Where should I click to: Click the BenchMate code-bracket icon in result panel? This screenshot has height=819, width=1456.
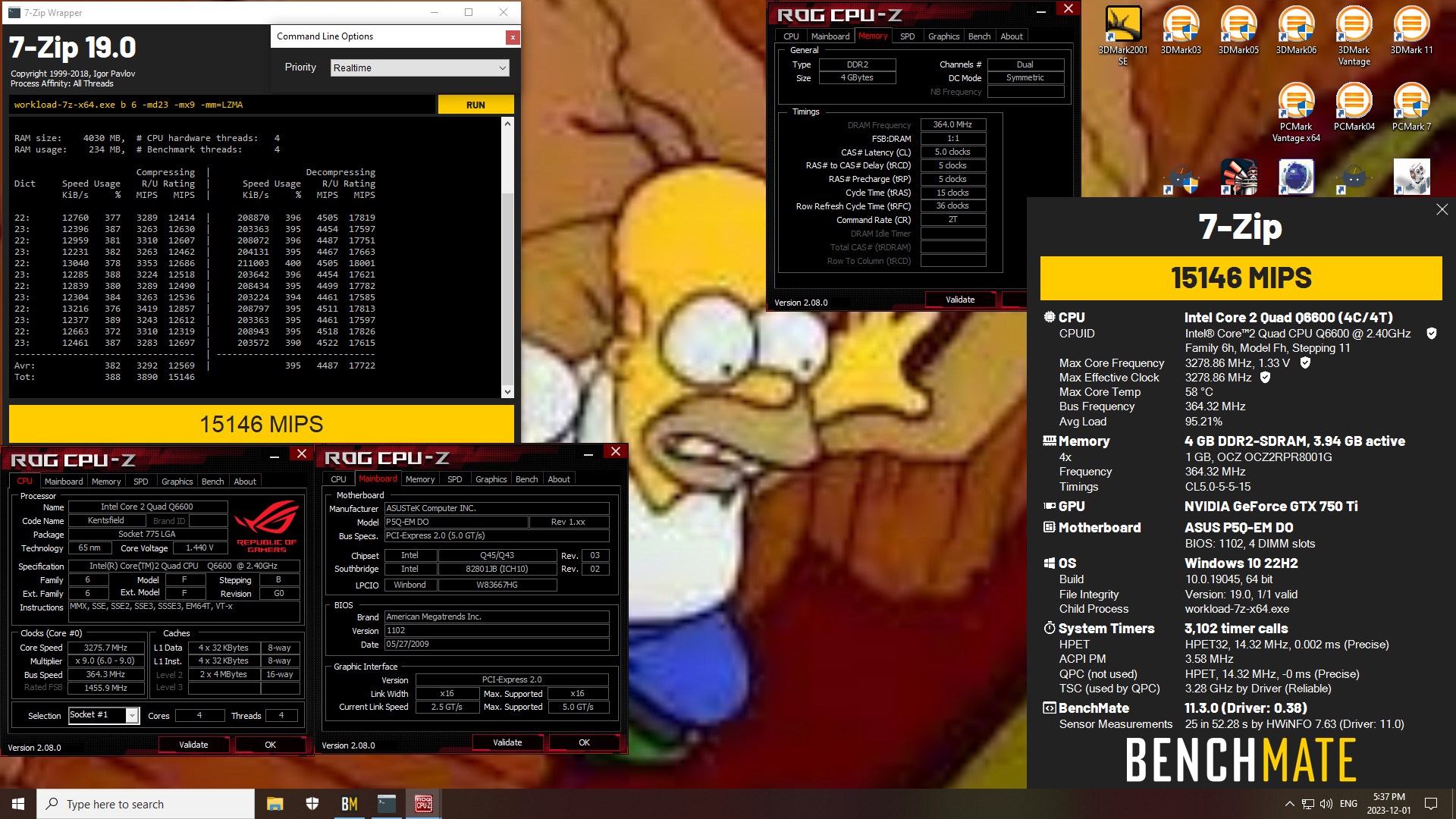(x=1050, y=708)
